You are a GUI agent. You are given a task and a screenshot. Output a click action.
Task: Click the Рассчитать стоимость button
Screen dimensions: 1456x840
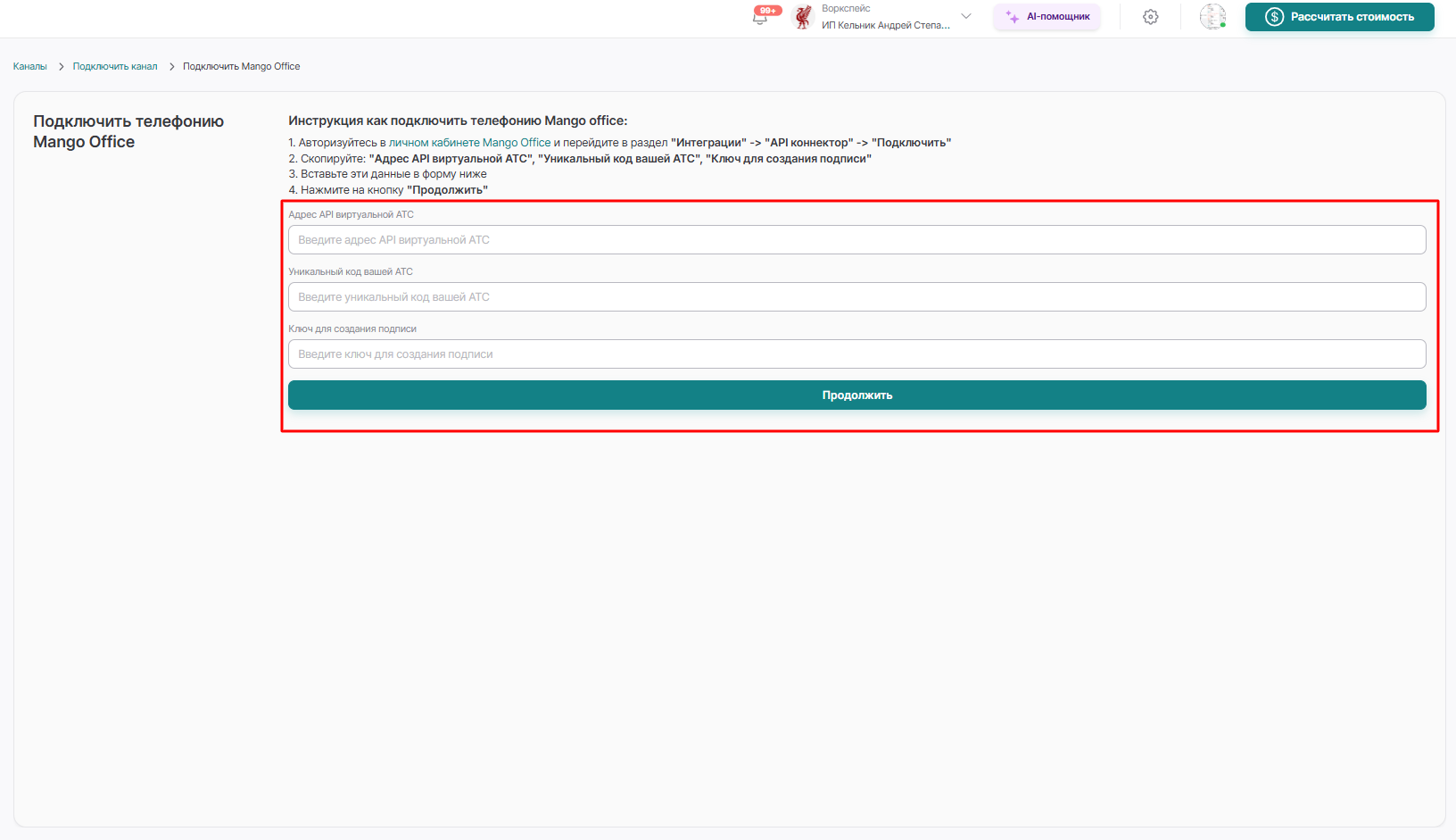tap(1340, 17)
